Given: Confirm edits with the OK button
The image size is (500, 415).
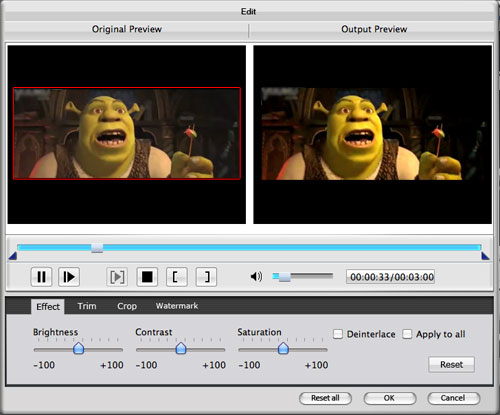Looking at the screenshot, I should point(390,398).
